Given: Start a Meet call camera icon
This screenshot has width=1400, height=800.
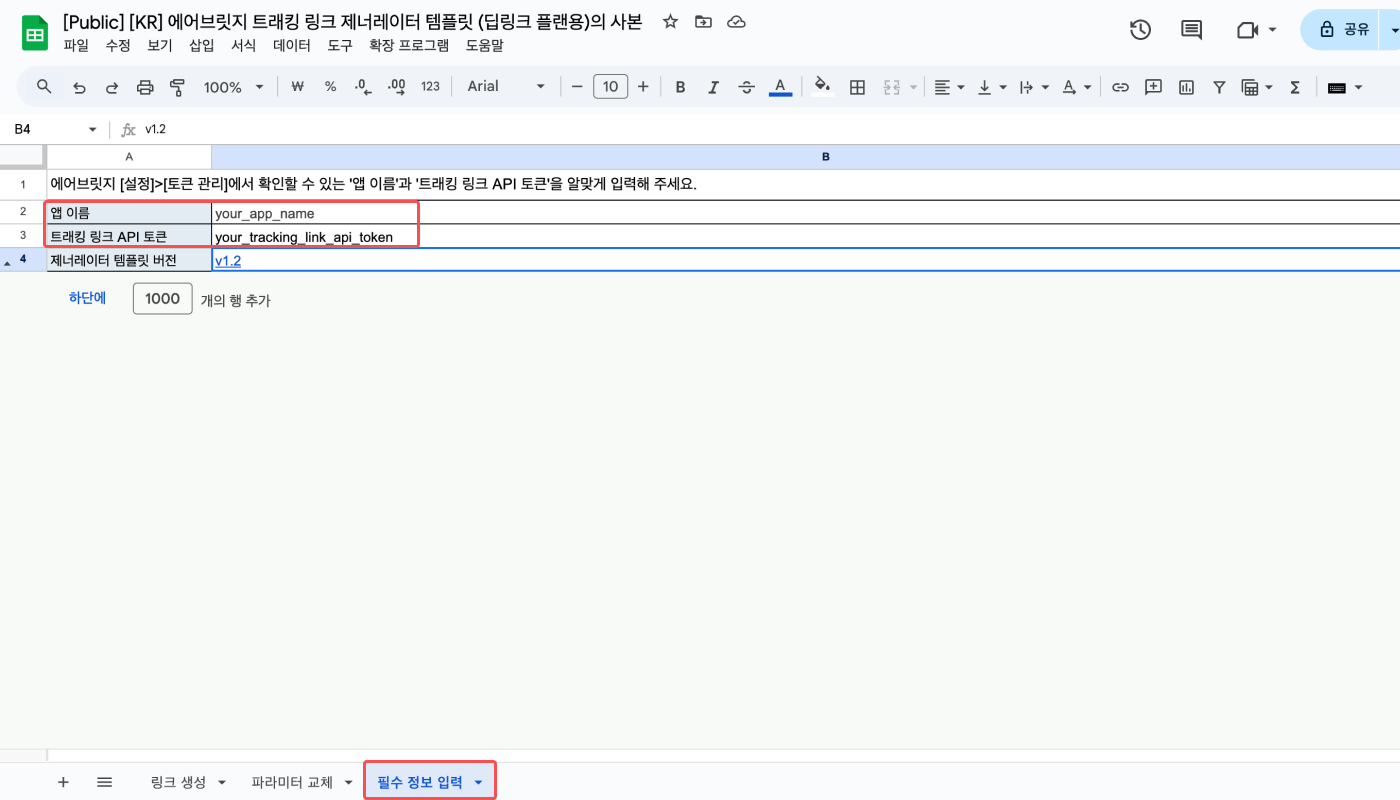Looking at the screenshot, I should (x=1247, y=30).
